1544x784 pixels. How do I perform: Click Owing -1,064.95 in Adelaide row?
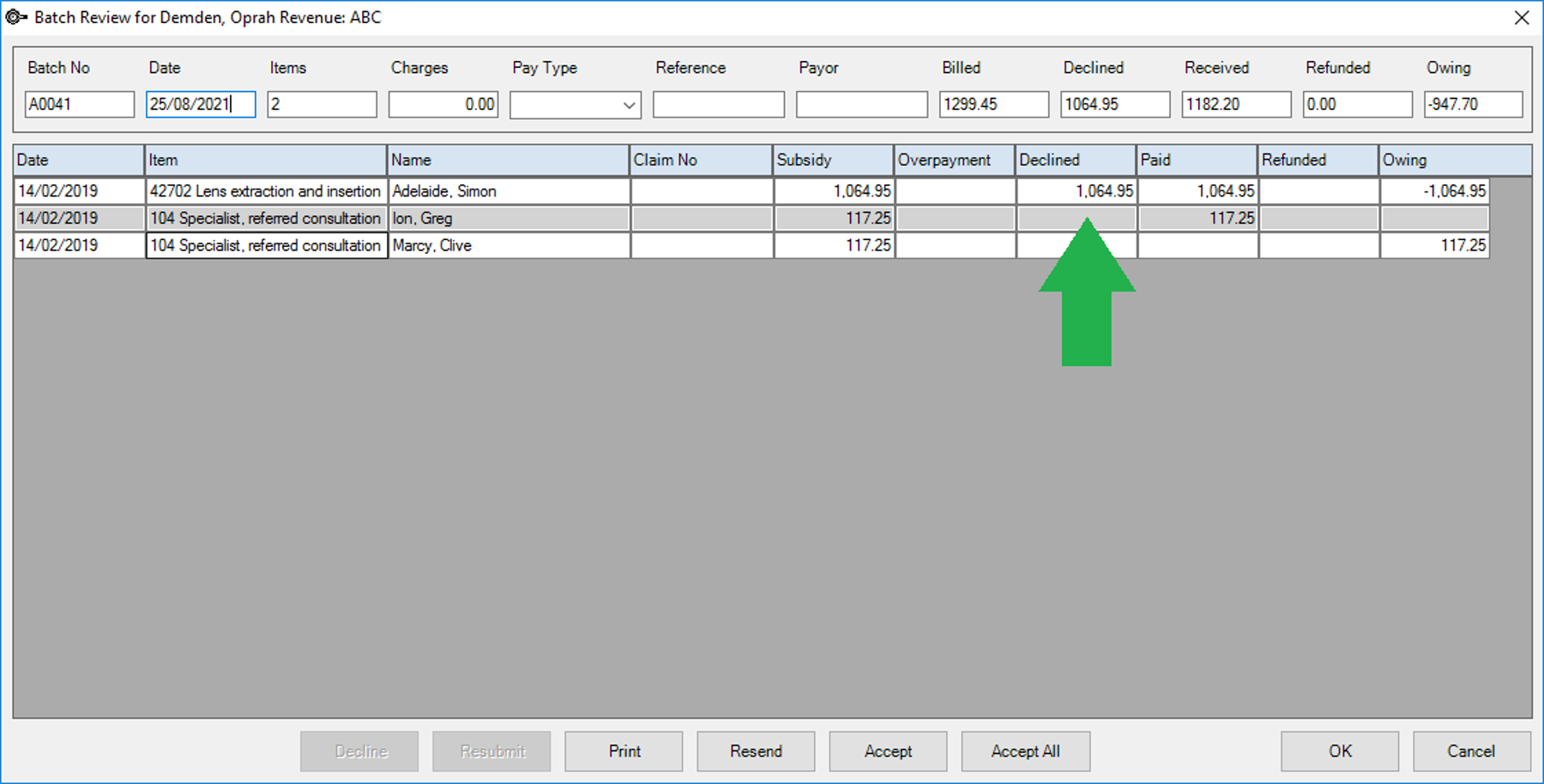click(1434, 191)
